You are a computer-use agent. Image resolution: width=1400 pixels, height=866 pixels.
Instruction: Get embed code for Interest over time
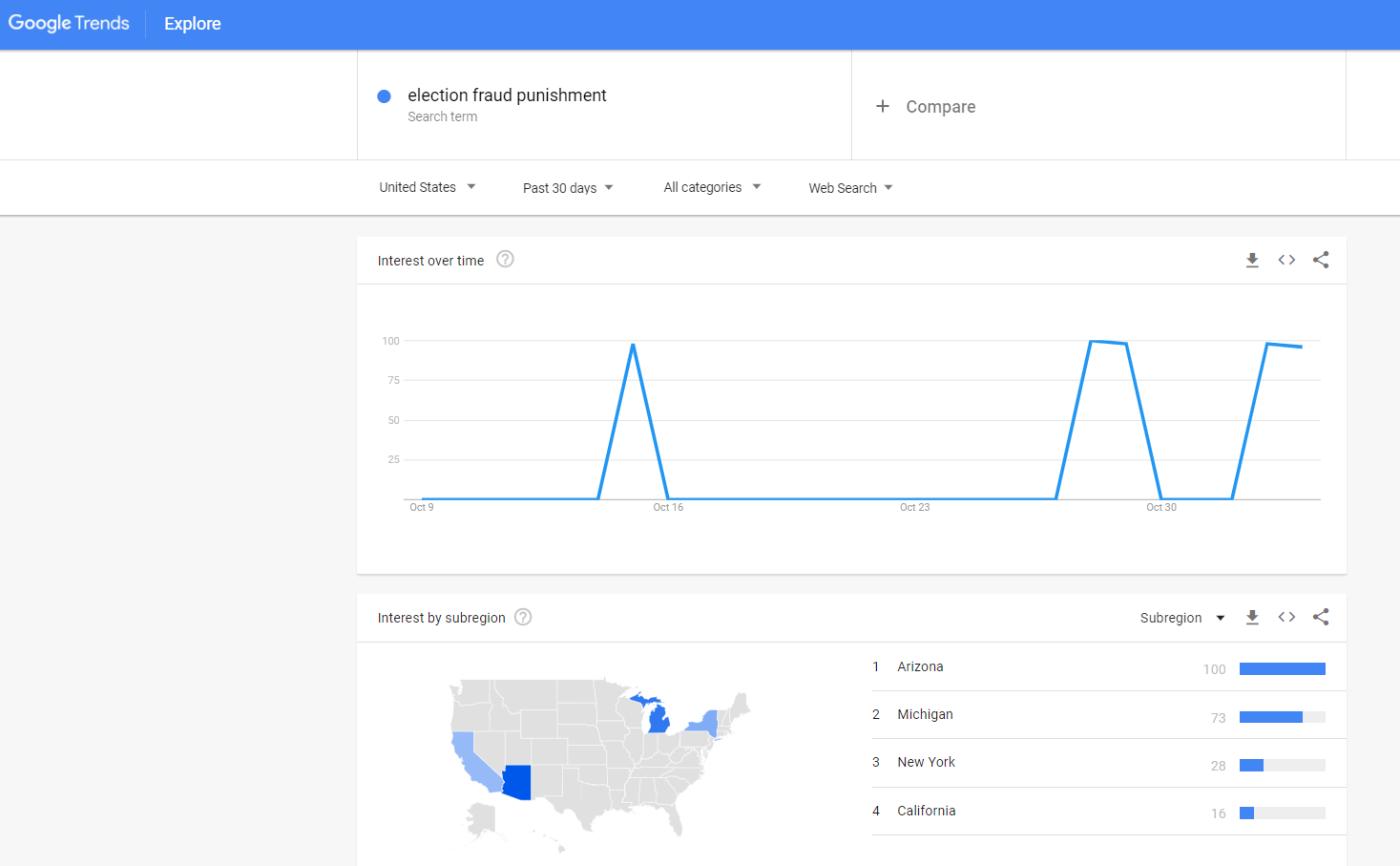(1286, 260)
